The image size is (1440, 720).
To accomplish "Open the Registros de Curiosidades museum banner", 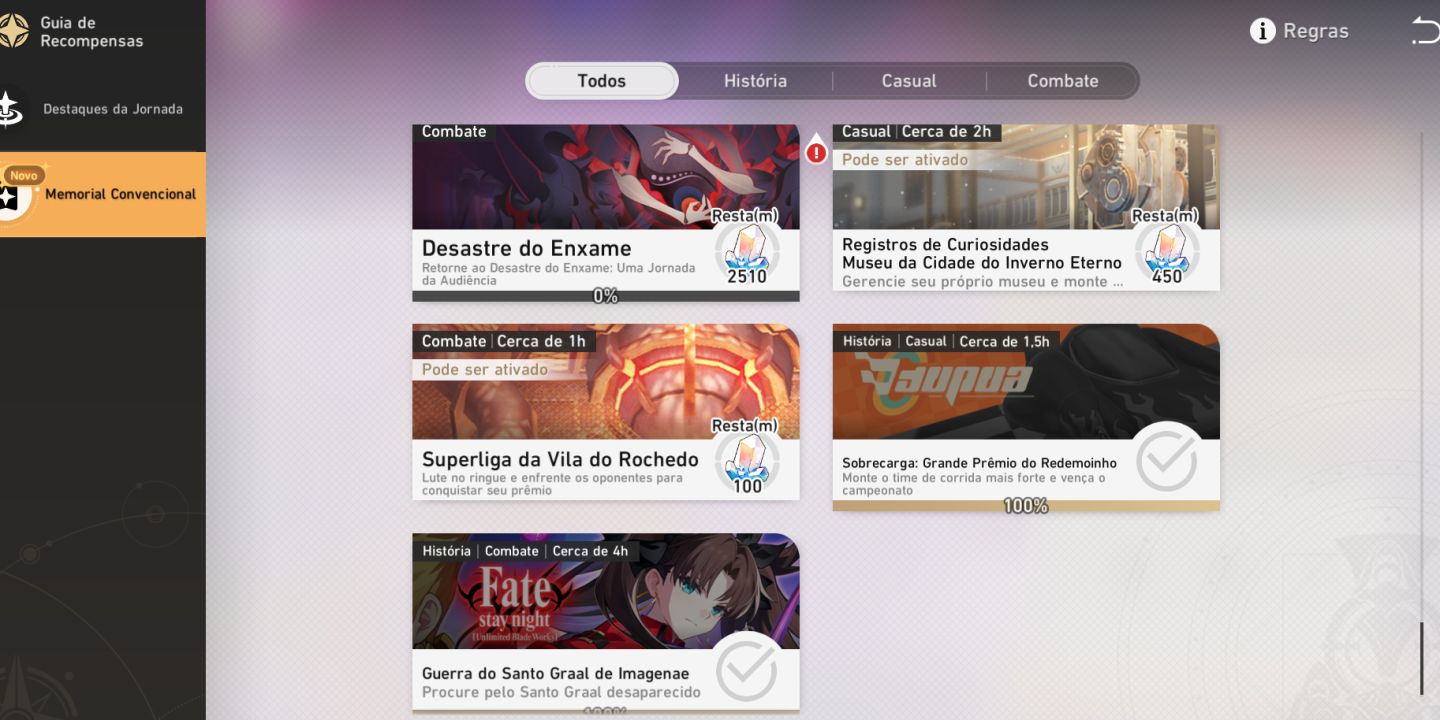I will 1026,177.
